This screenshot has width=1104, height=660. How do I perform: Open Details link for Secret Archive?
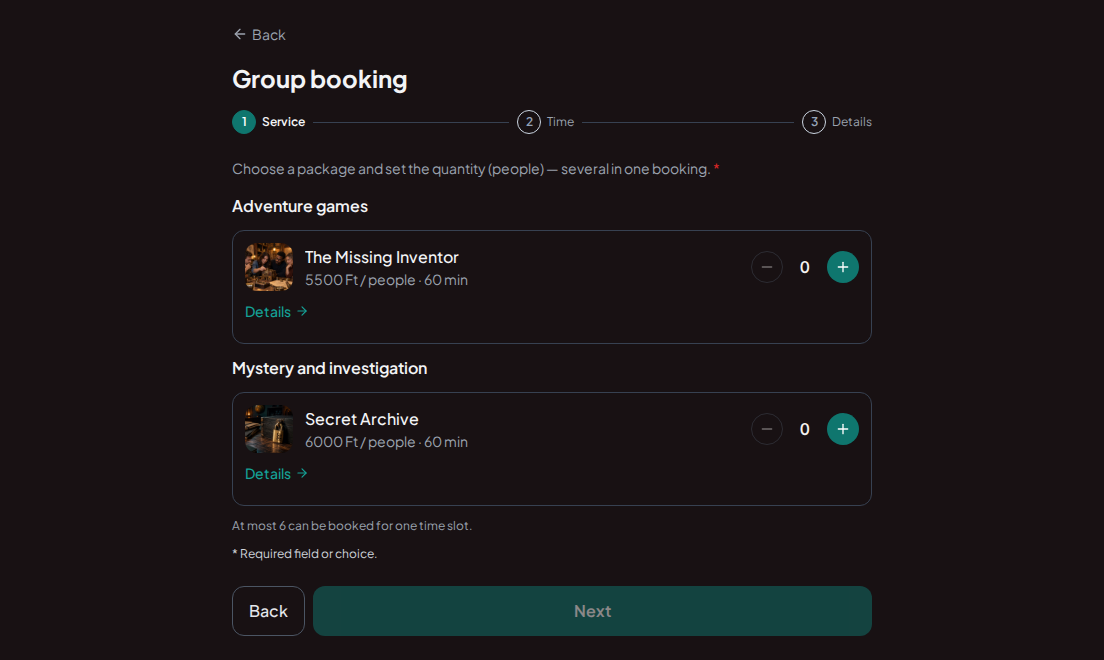pos(276,473)
